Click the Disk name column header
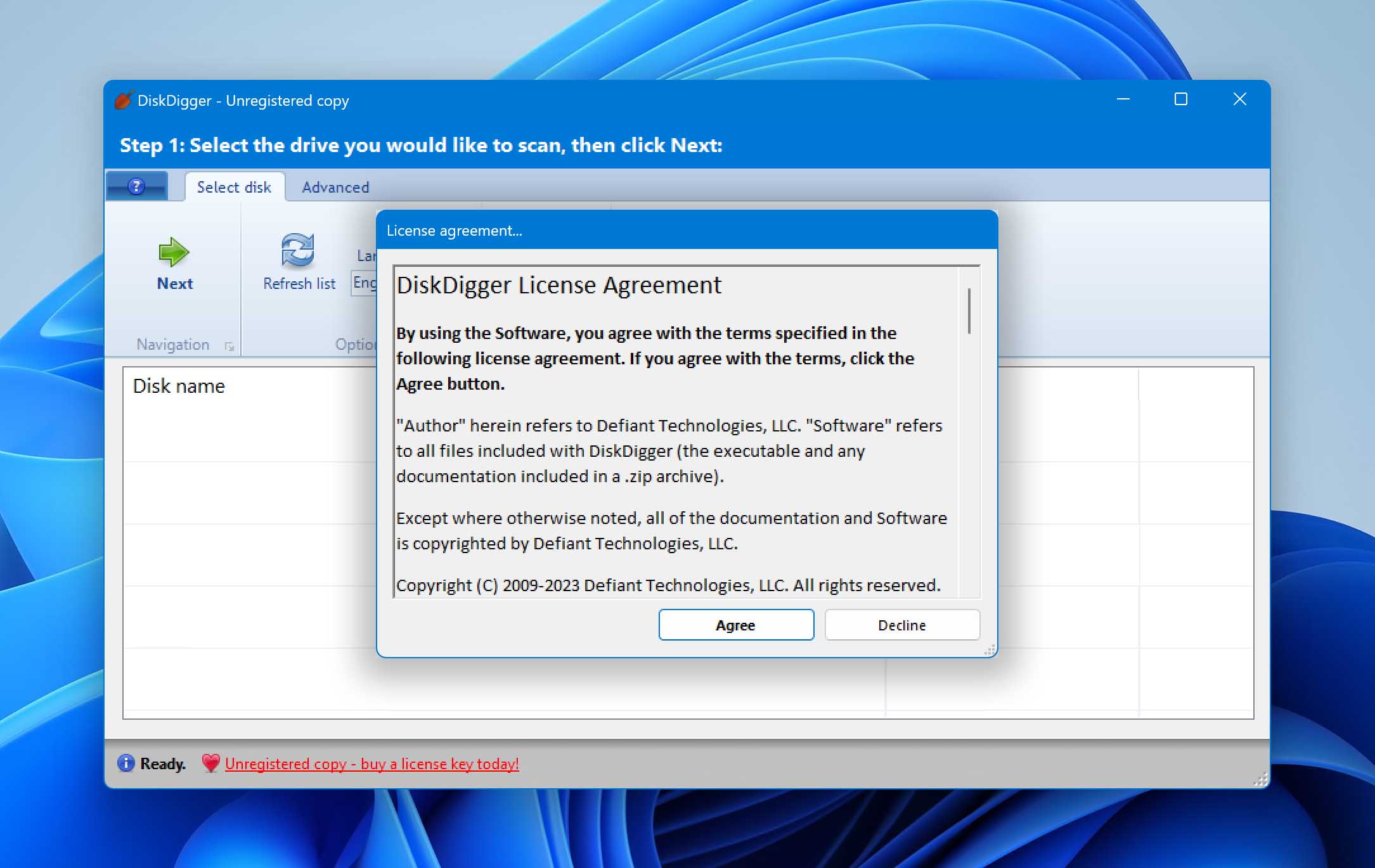 pyautogui.click(x=179, y=386)
